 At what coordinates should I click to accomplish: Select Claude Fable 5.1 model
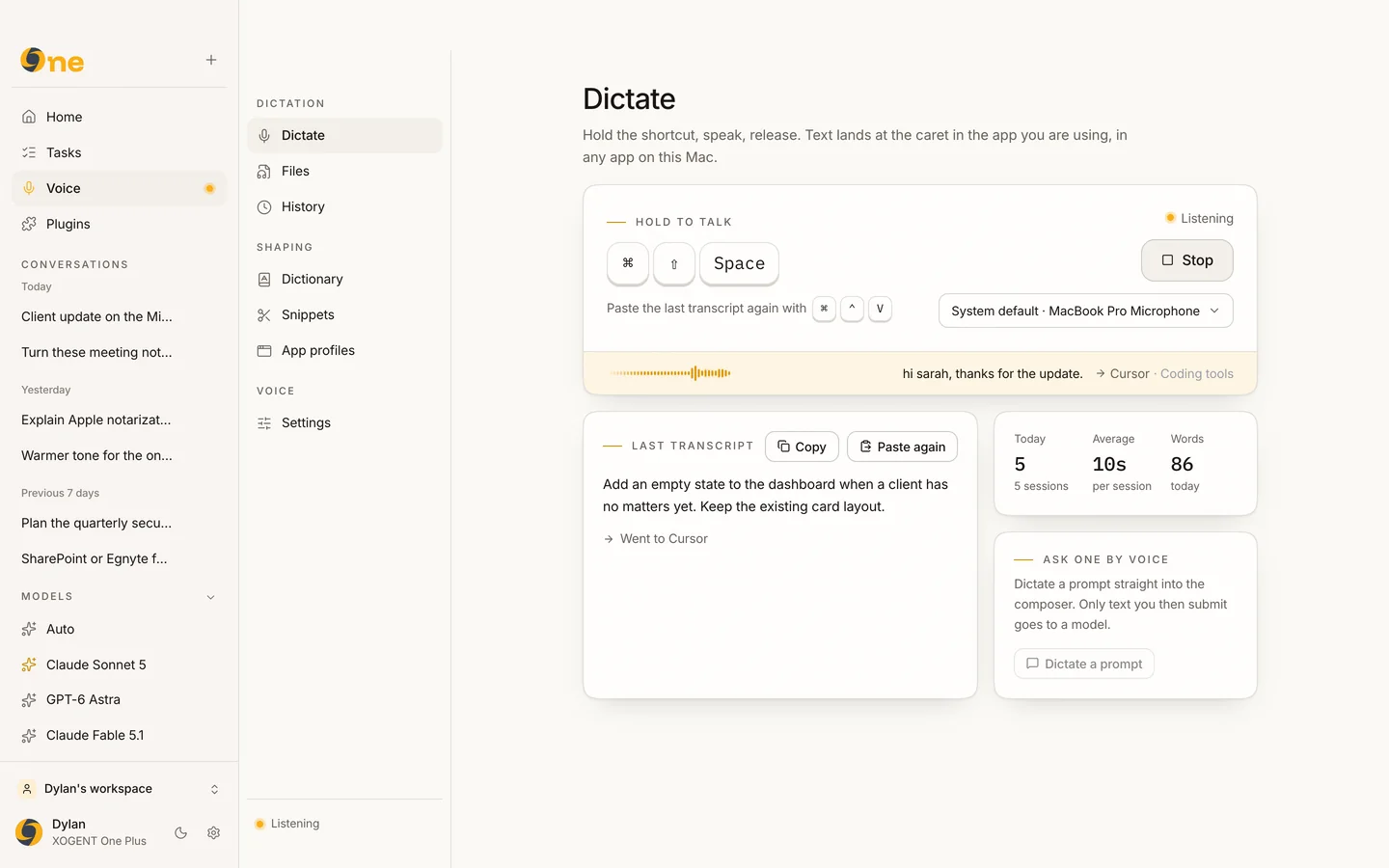120,735
